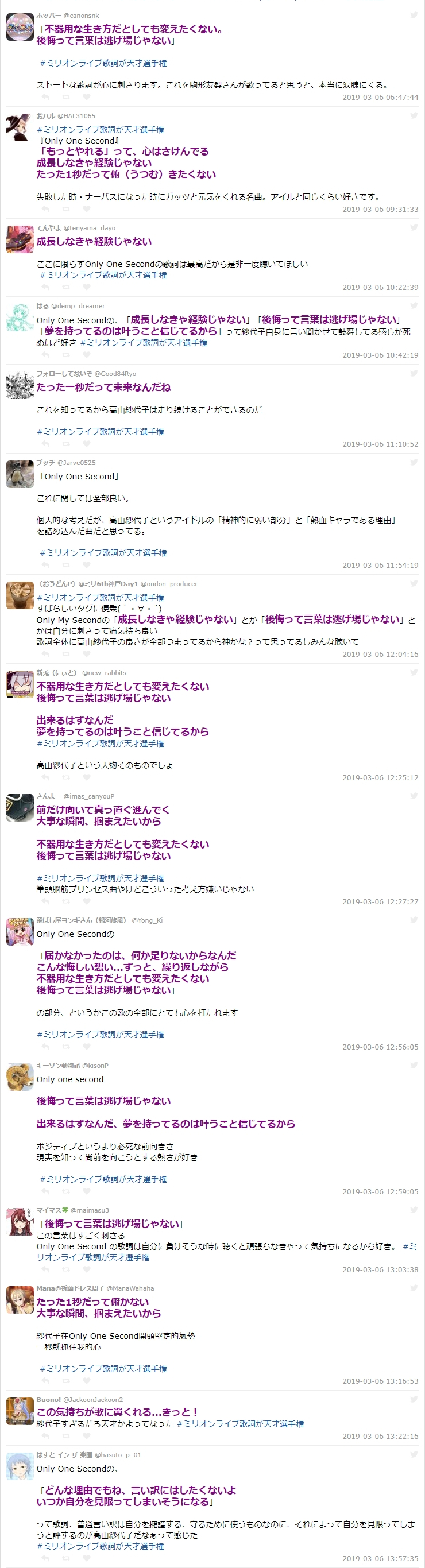This screenshot has height=1568, width=425.
Task: Retweet the tweet by さんよー
Action: 65,902
